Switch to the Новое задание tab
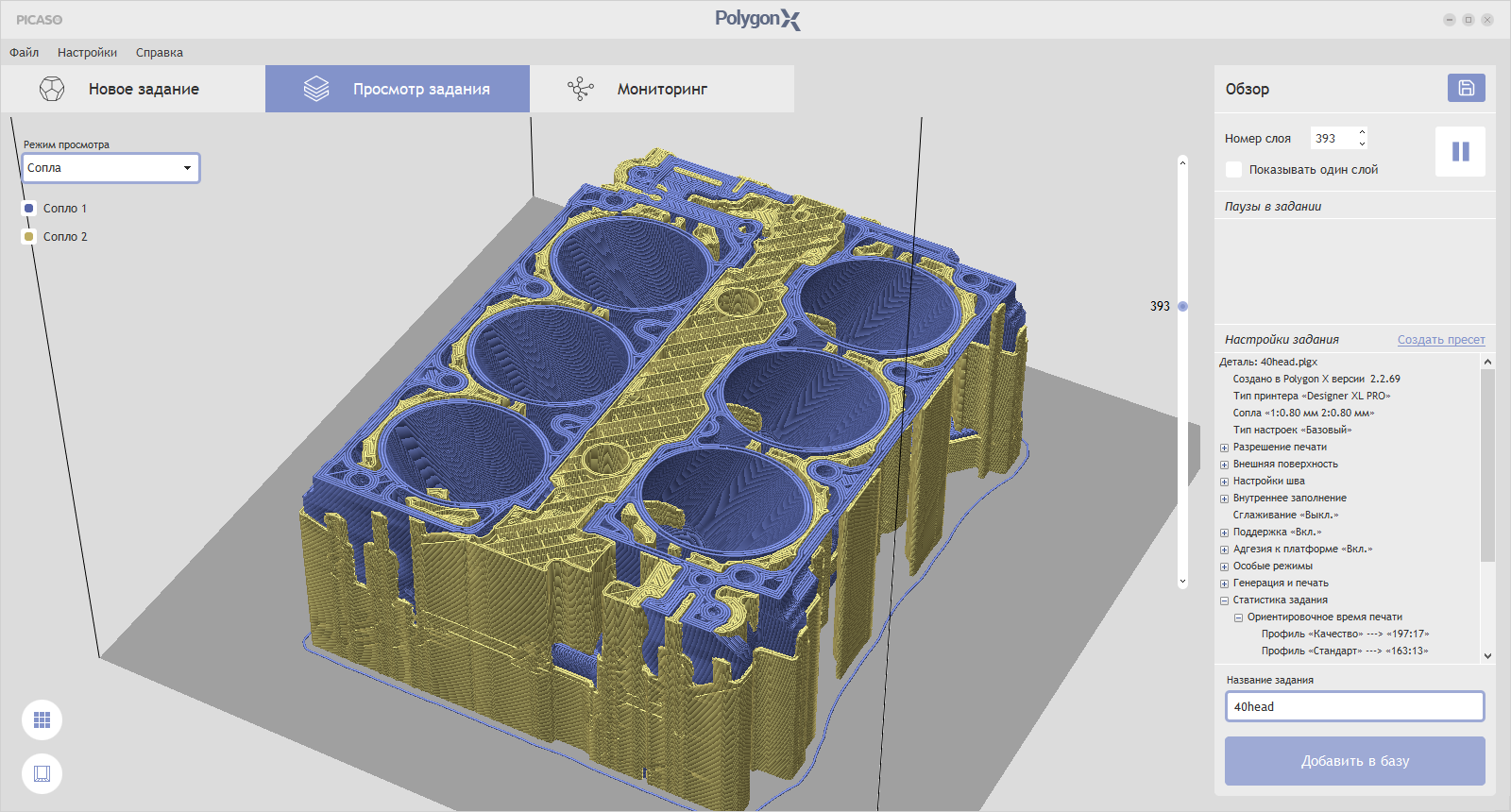This screenshot has height=812, width=1511. point(133,89)
